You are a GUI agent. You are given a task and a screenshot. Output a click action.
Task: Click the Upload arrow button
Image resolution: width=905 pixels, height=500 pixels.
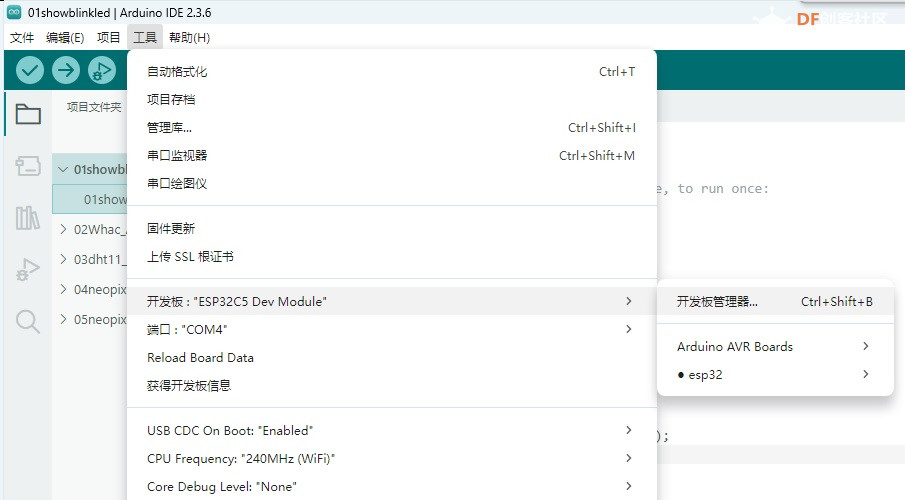click(x=66, y=70)
